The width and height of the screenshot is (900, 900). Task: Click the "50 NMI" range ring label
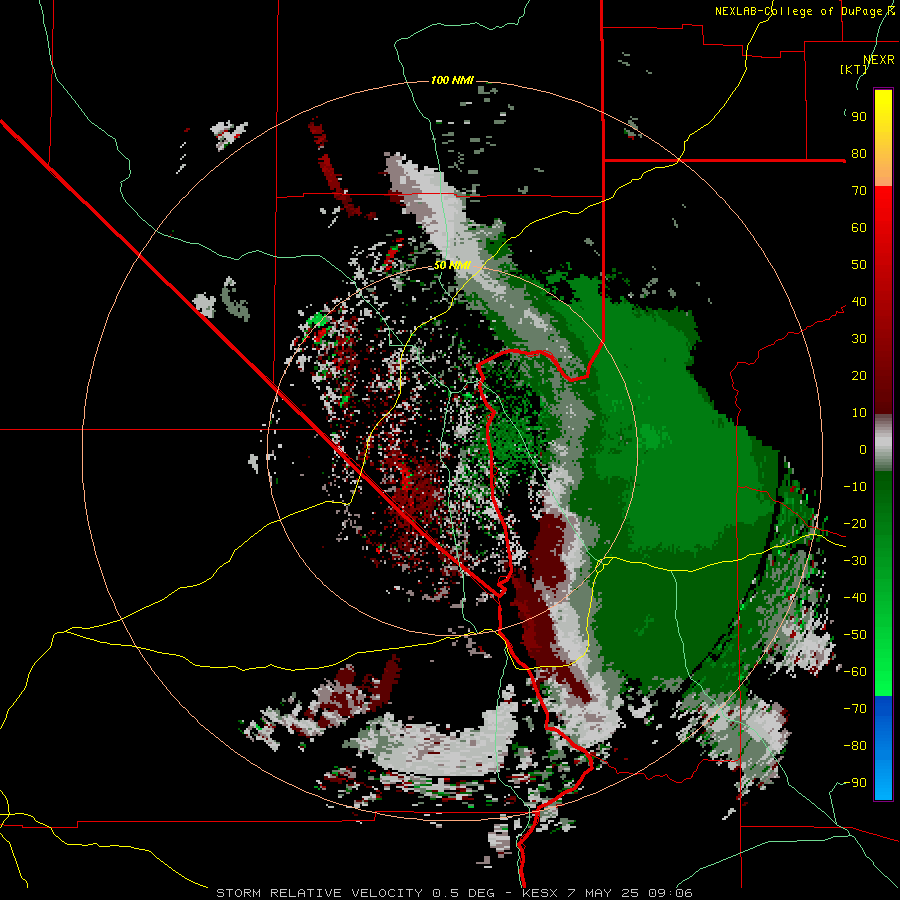(452, 265)
